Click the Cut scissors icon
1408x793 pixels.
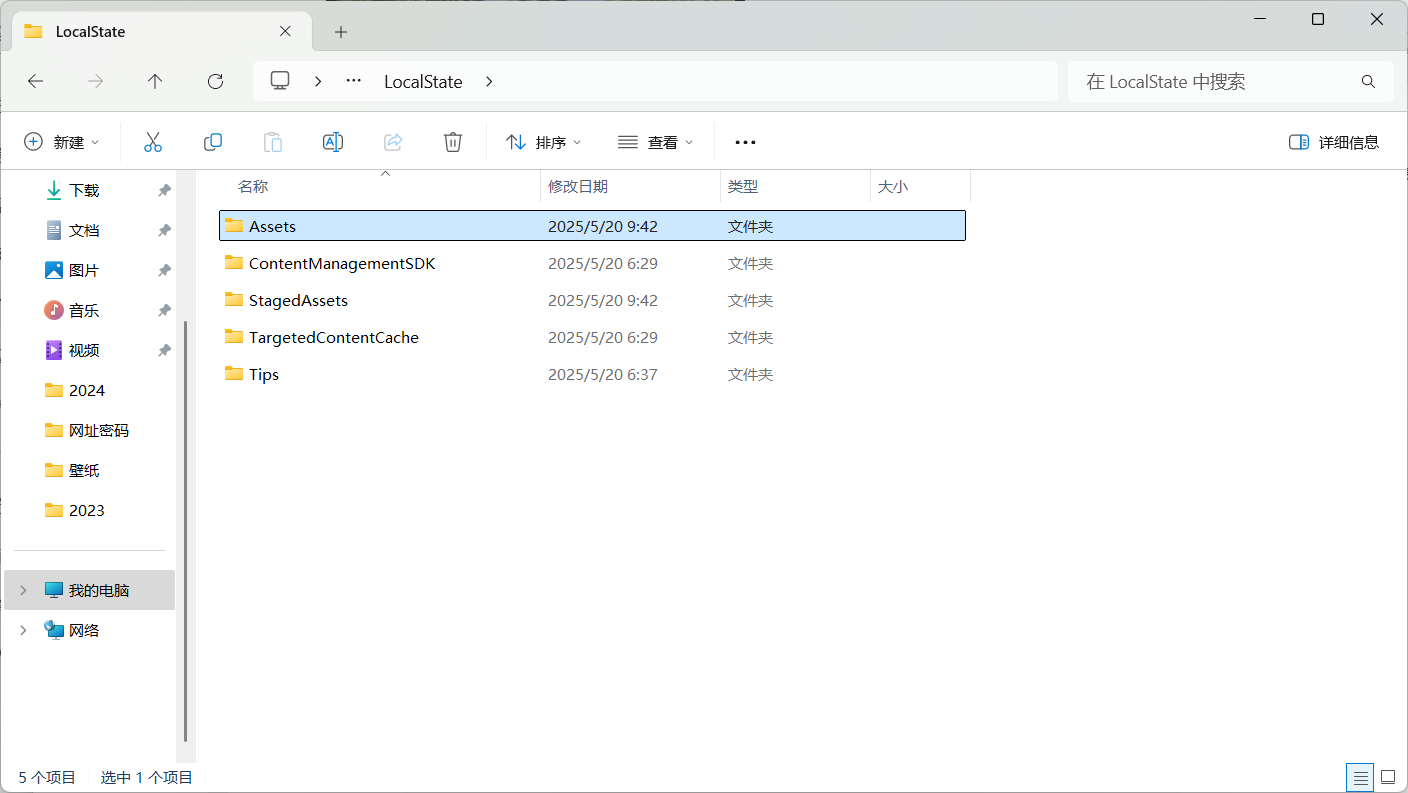tap(152, 142)
